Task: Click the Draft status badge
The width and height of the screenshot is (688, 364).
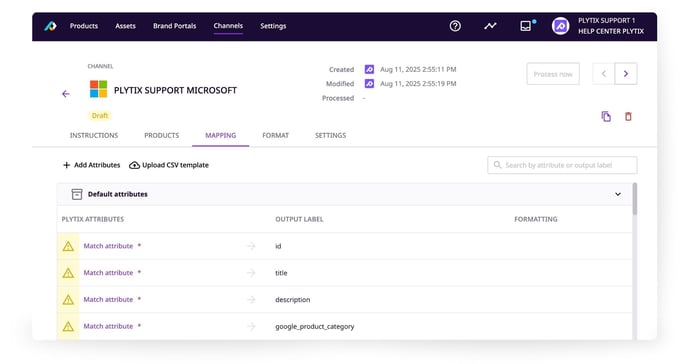Action: click(x=100, y=116)
